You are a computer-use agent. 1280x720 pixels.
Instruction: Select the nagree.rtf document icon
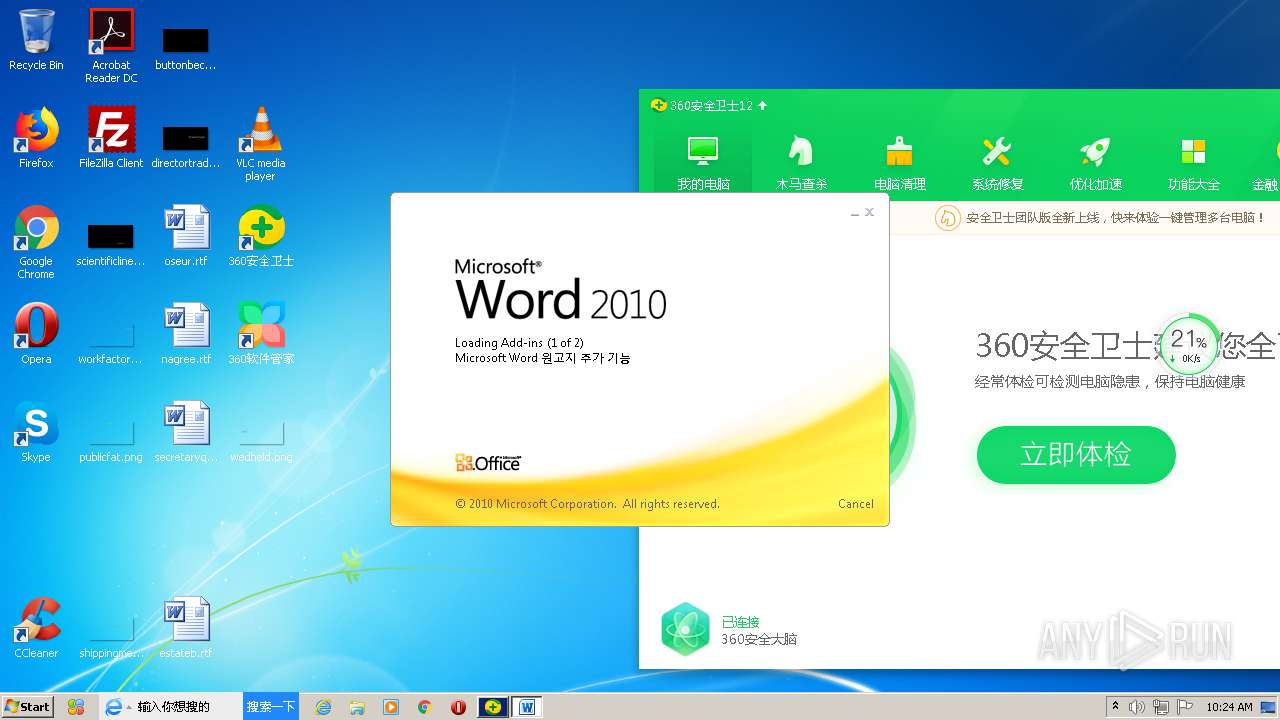(186, 334)
